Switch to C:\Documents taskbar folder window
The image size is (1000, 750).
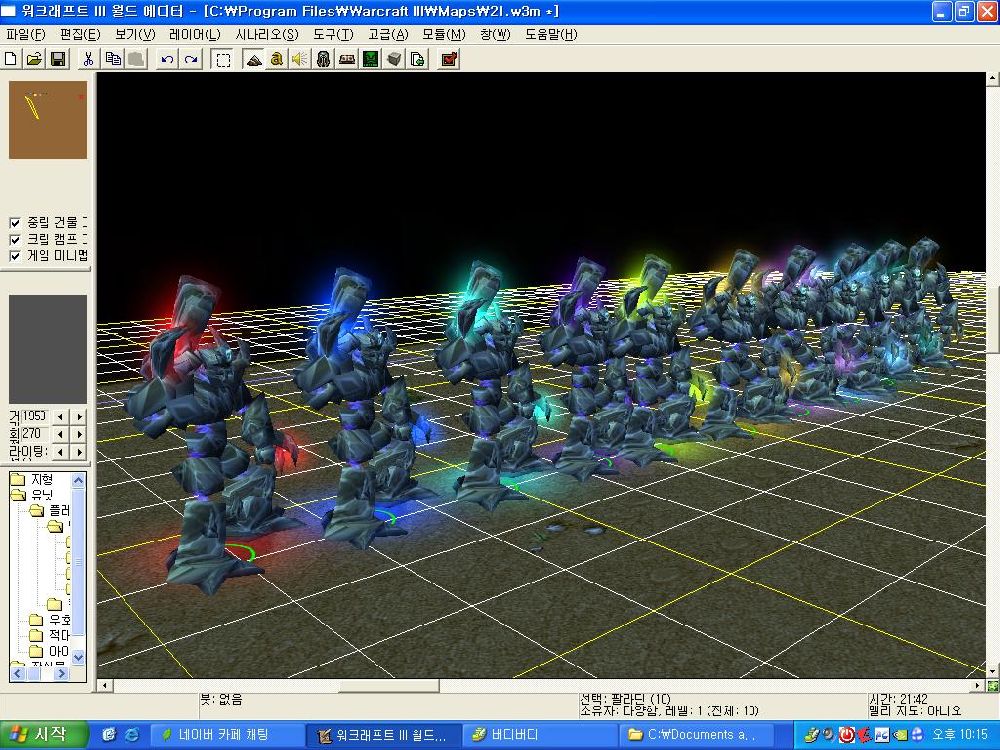pos(696,735)
